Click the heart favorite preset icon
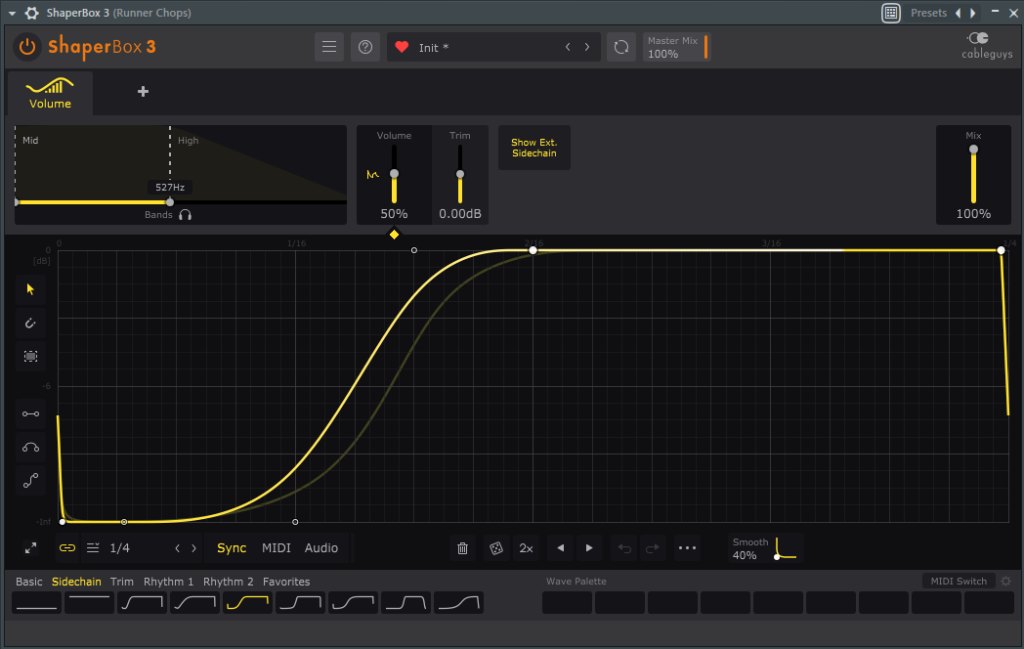This screenshot has height=649, width=1024. click(402, 47)
